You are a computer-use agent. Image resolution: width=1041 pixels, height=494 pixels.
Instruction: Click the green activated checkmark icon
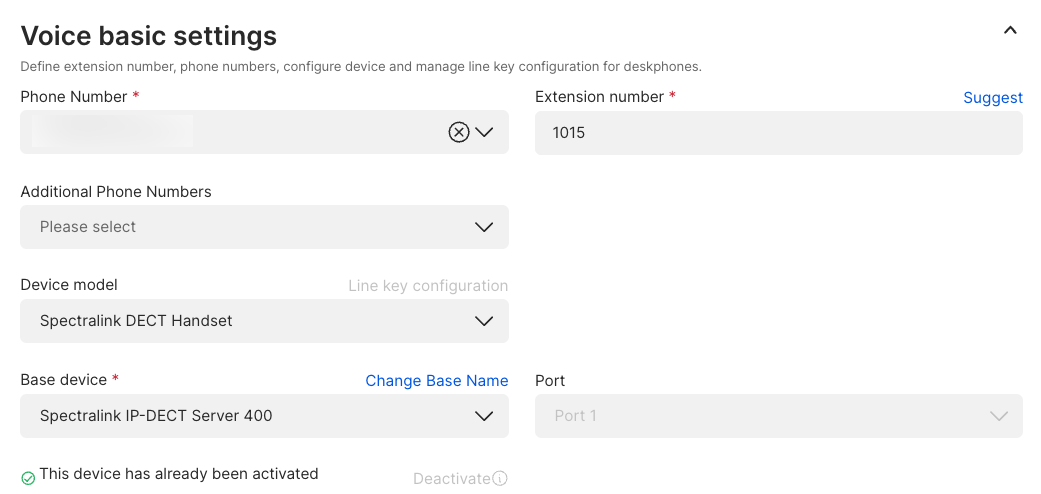28,478
